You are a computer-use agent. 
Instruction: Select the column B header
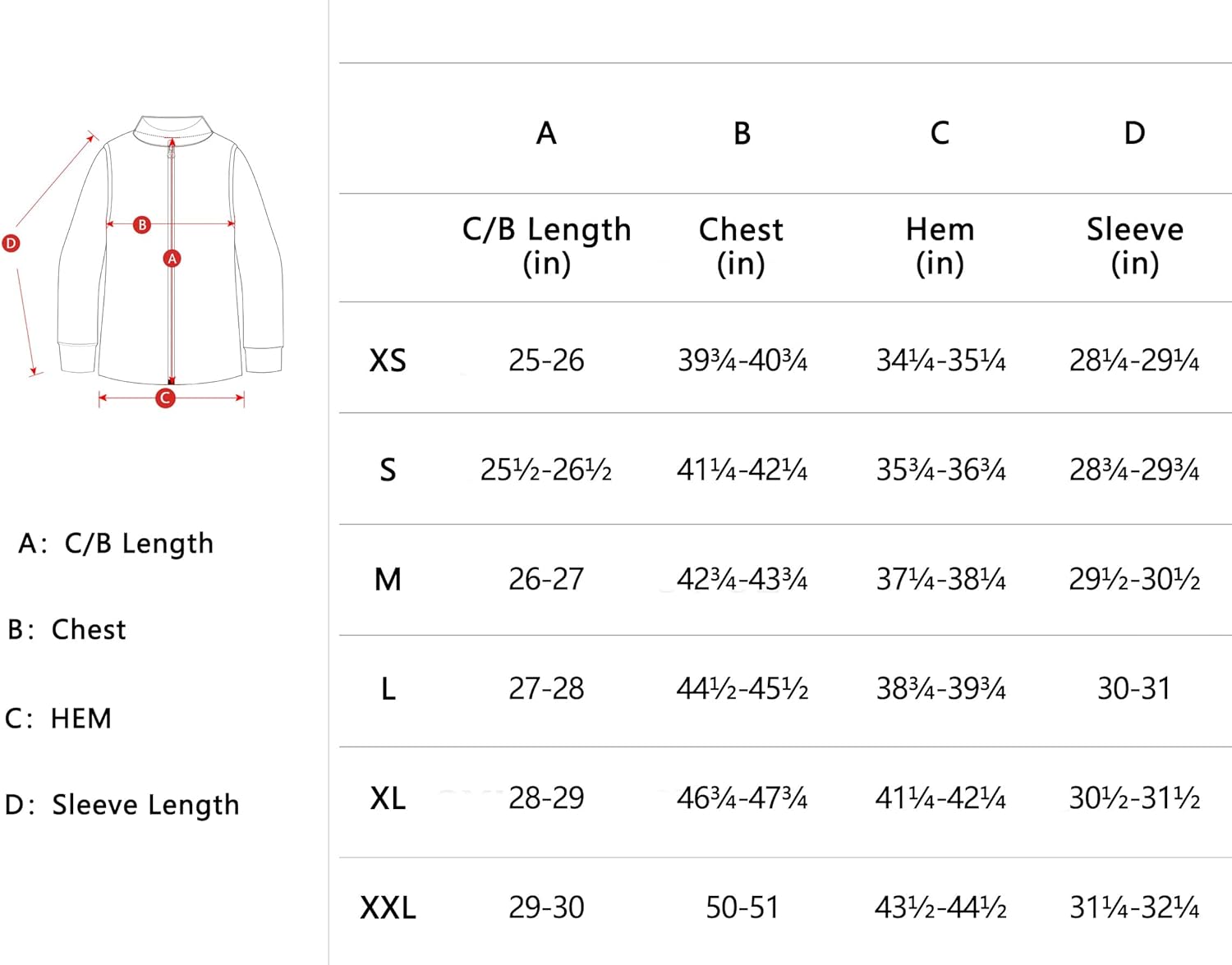point(742,133)
